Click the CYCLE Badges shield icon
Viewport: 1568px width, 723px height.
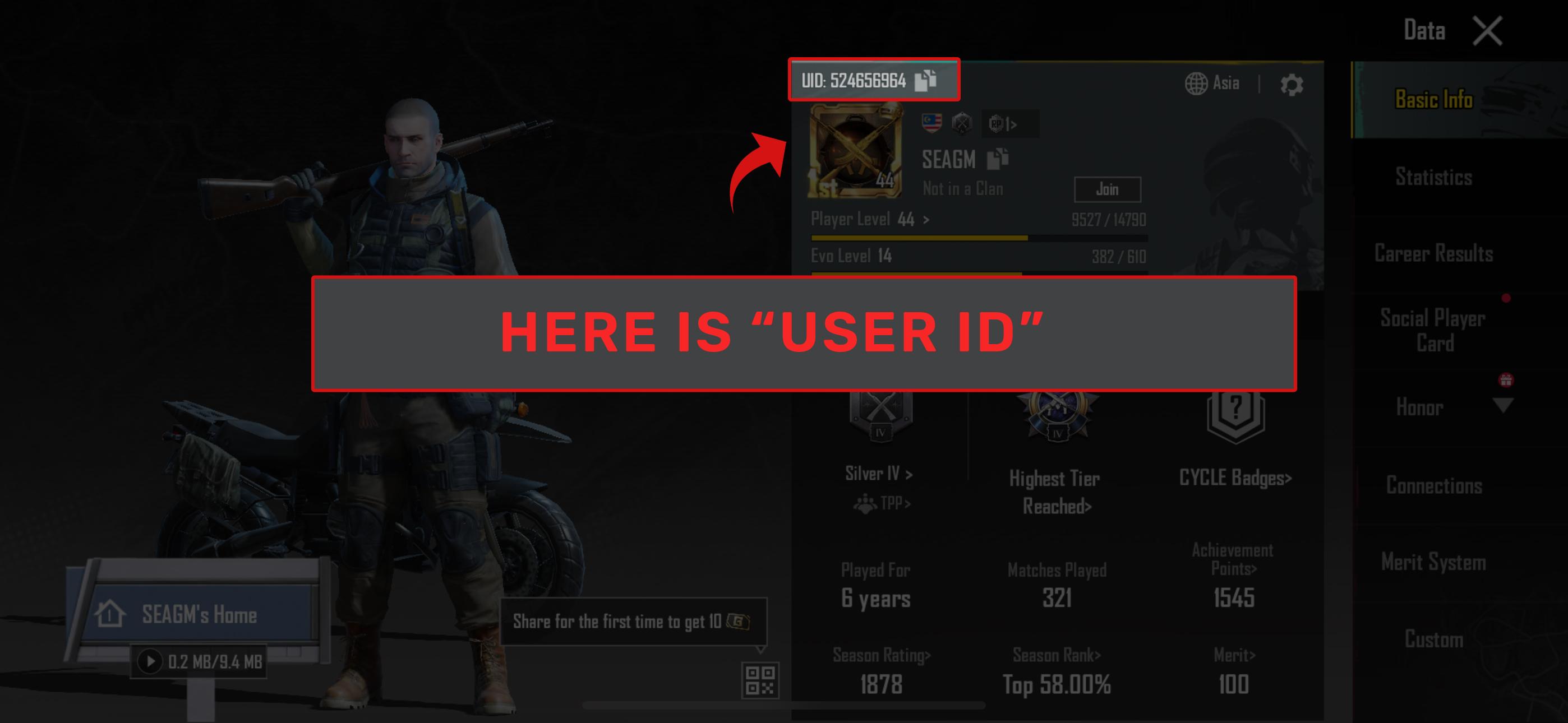1235,416
